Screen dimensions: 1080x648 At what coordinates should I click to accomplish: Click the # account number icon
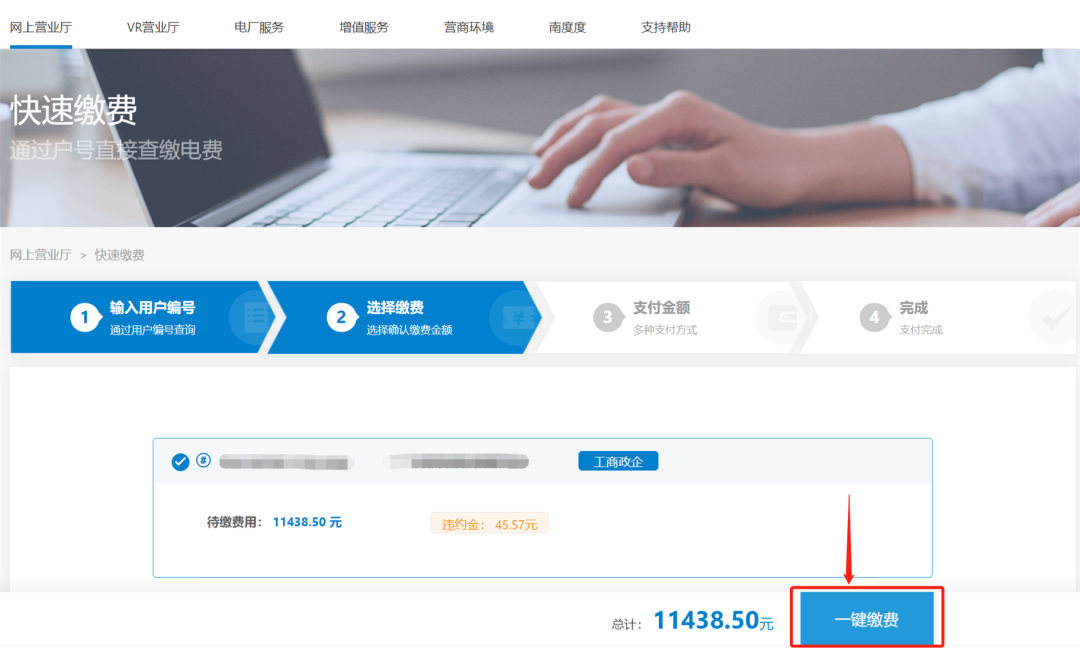pyautogui.click(x=203, y=461)
